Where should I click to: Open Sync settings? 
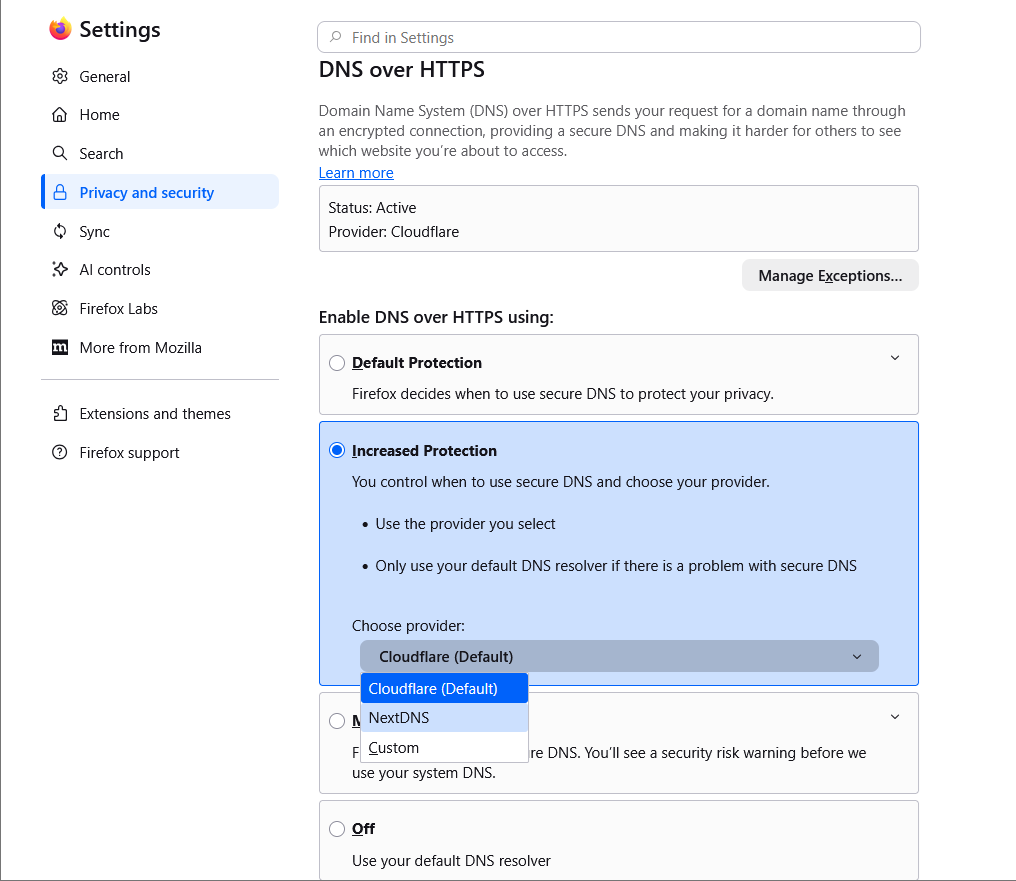tap(160, 231)
